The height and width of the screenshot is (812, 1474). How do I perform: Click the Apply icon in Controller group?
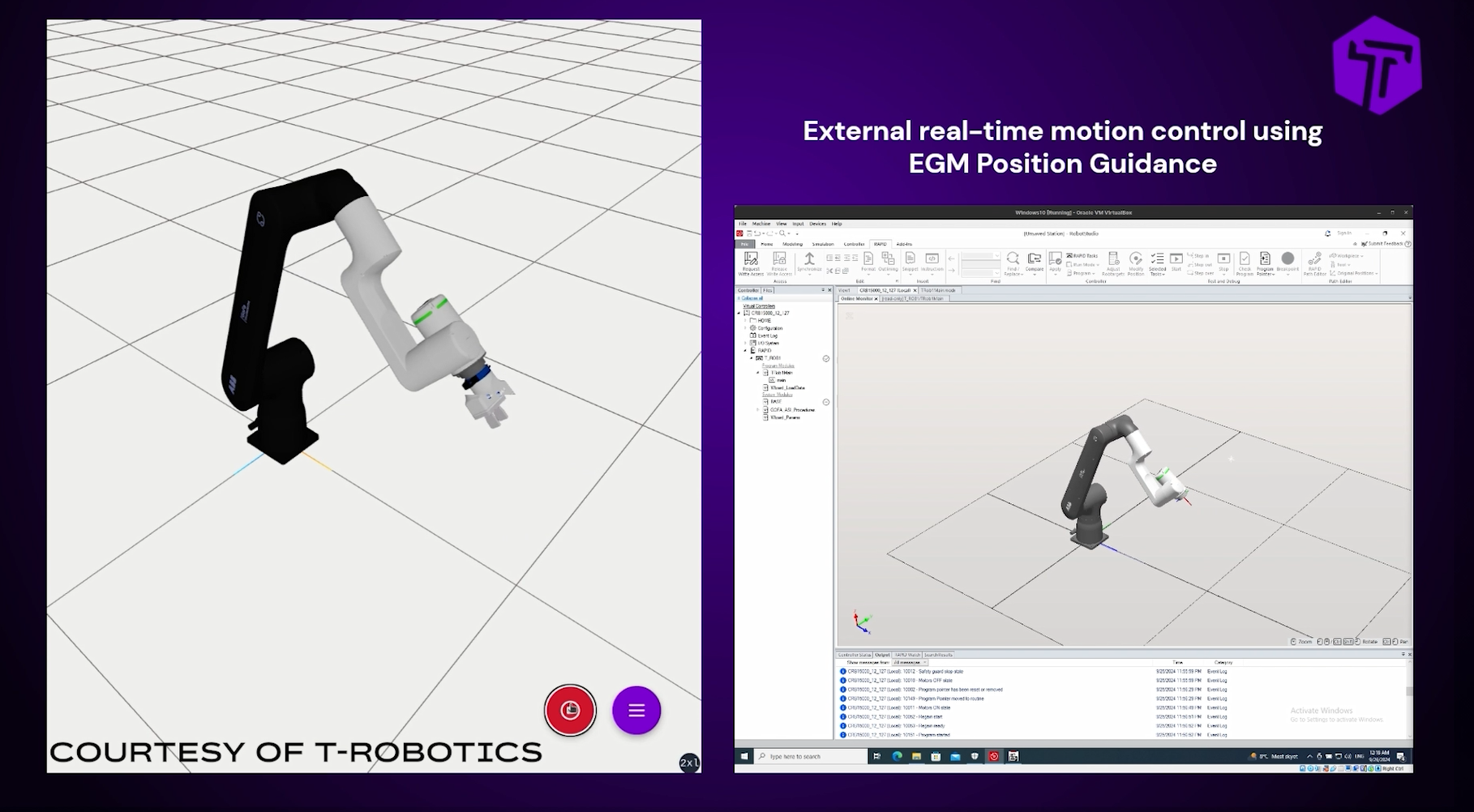tap(1055, 263)
